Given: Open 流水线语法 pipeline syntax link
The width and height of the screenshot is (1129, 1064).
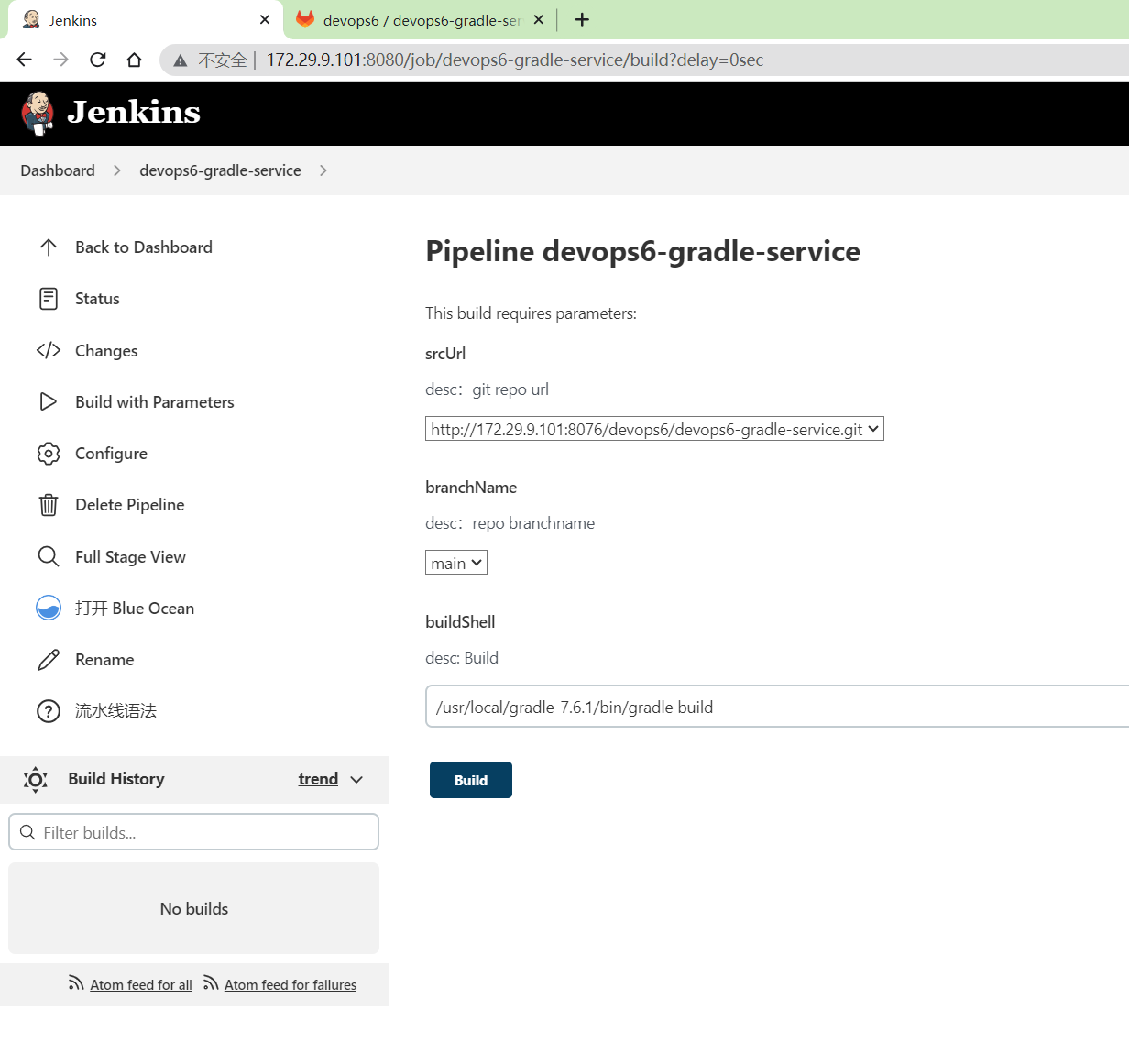Looking at the screenshot, I should (x=115, y=711).
